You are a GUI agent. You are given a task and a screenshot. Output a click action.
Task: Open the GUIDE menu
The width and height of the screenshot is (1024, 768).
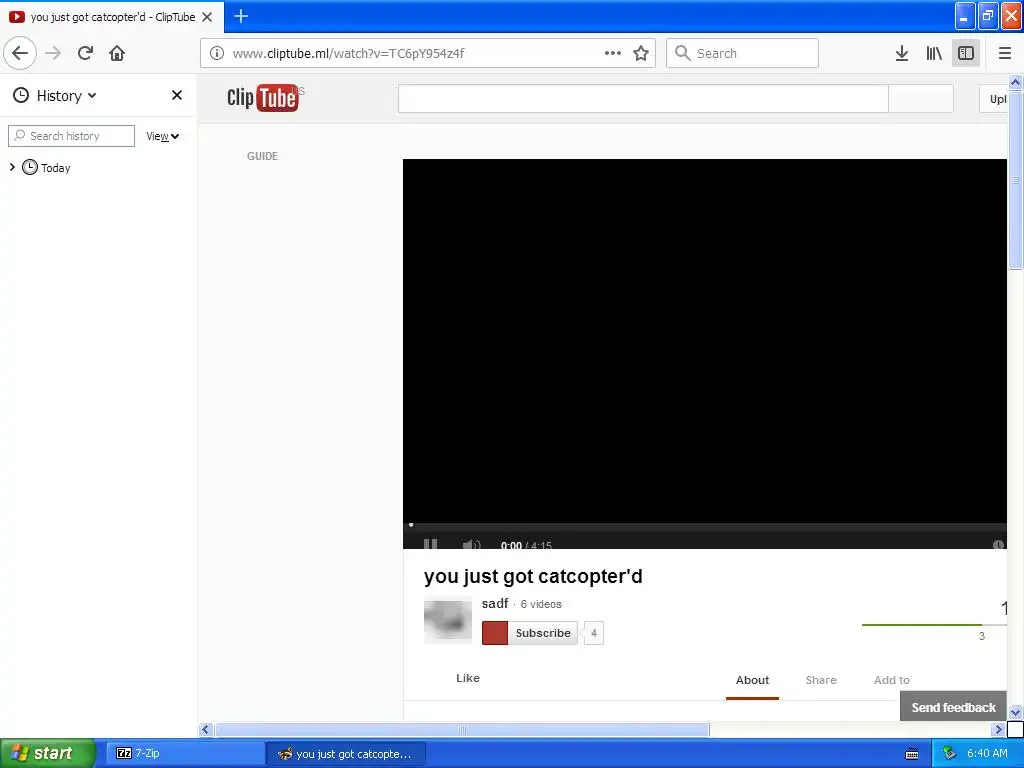(262, 156)
